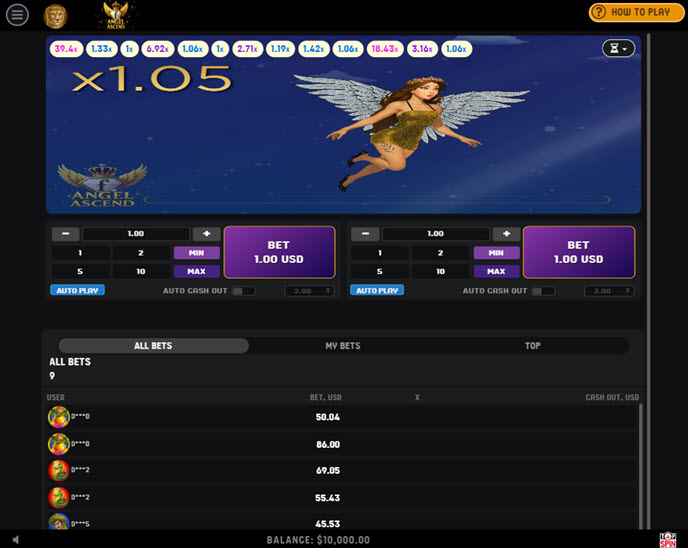This screenshot has width=688, height=548.
Task: Open the How To Play guide
Action: 636,12
